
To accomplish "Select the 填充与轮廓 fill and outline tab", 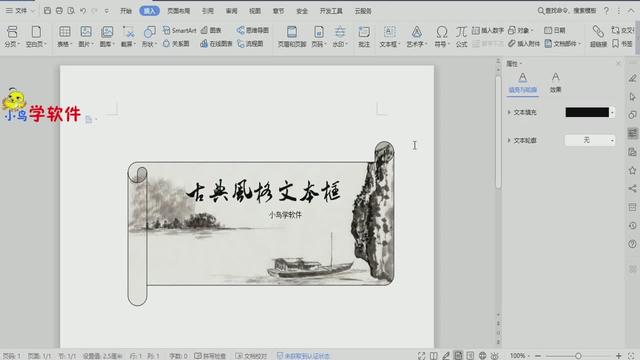I will pos(522,83).
